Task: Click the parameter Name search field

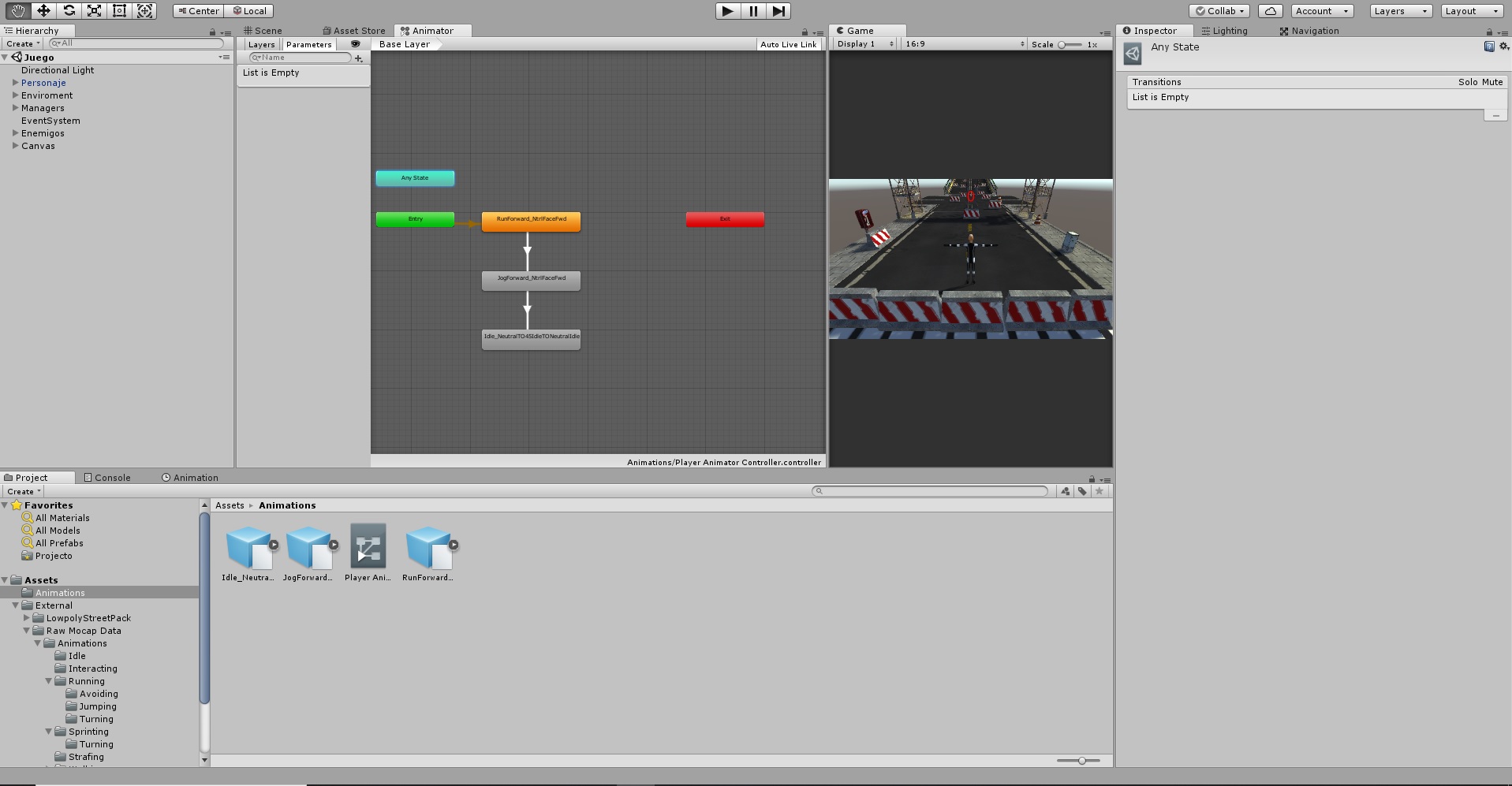Action: coord(300,58)
